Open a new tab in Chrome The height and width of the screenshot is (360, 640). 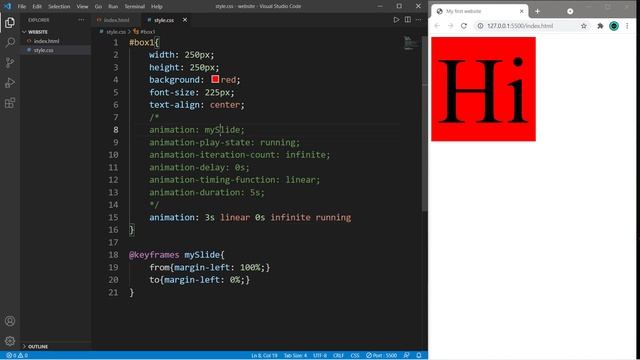click(x=537, y=11)
